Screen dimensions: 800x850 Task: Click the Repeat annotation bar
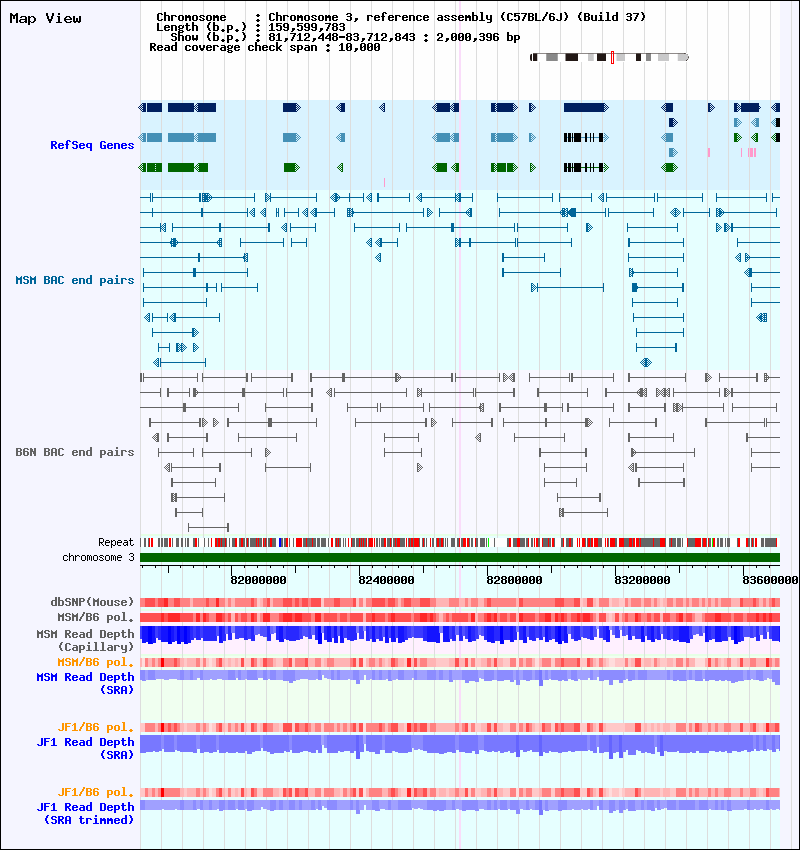460,542
